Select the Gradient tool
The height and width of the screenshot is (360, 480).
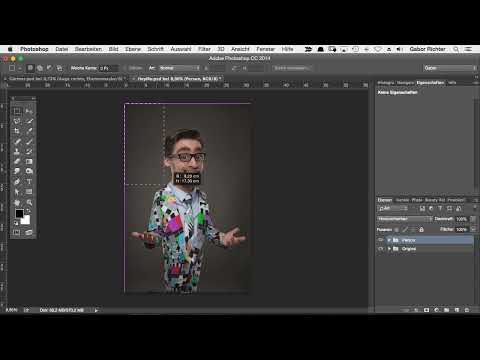tap(29, 161)
